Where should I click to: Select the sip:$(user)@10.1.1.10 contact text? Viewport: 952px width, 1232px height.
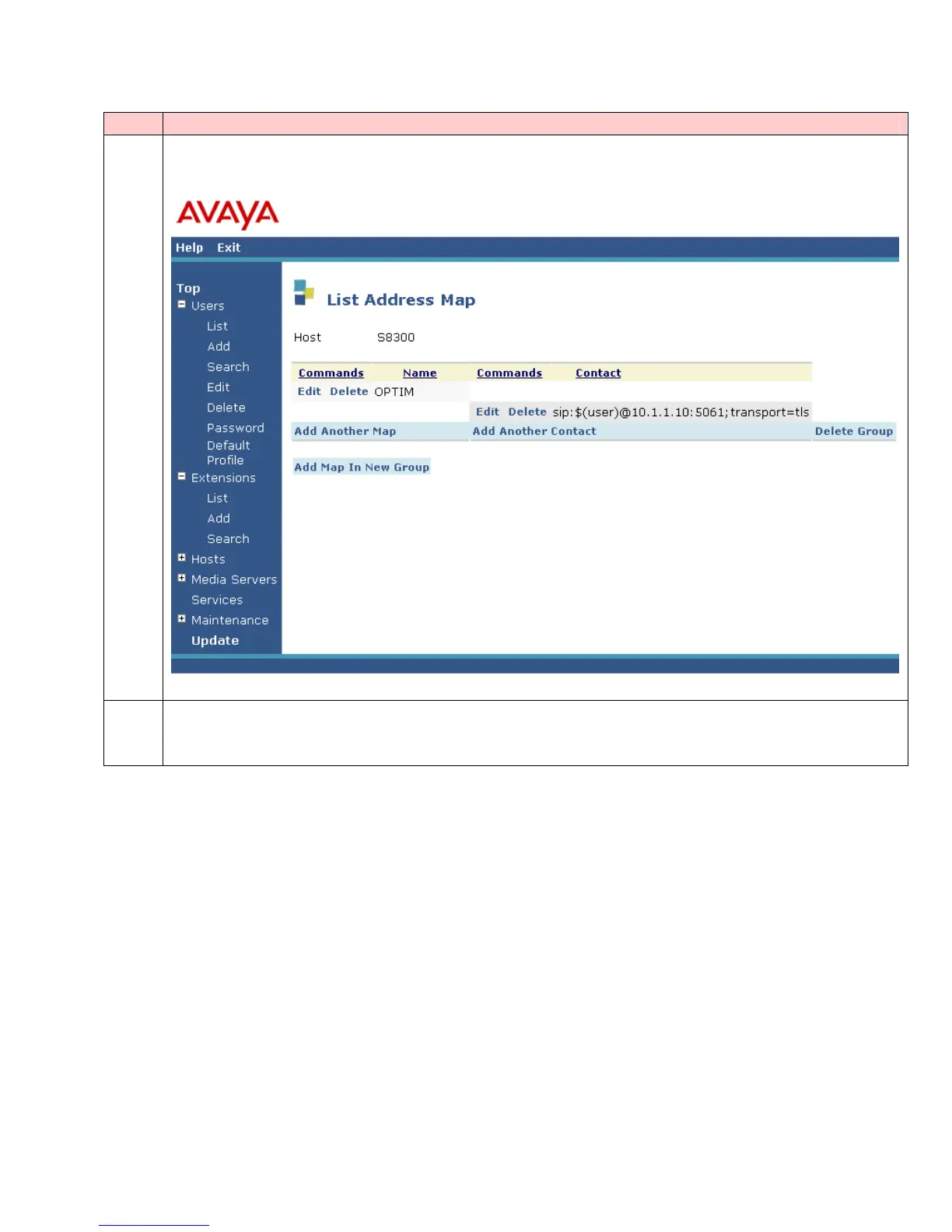[681, 412]
